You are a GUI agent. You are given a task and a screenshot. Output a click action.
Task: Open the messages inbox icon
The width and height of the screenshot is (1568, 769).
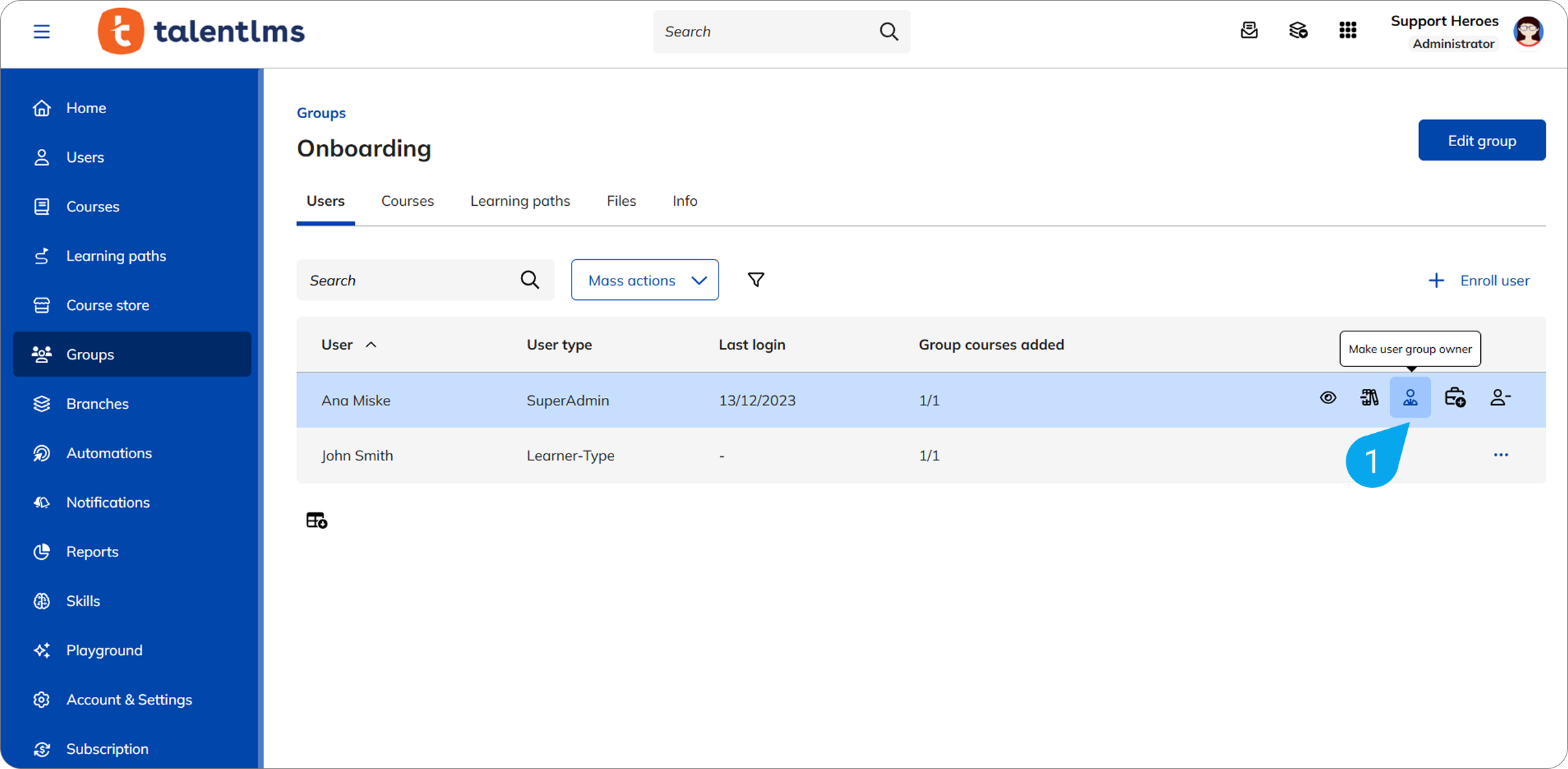point(1249,31)
